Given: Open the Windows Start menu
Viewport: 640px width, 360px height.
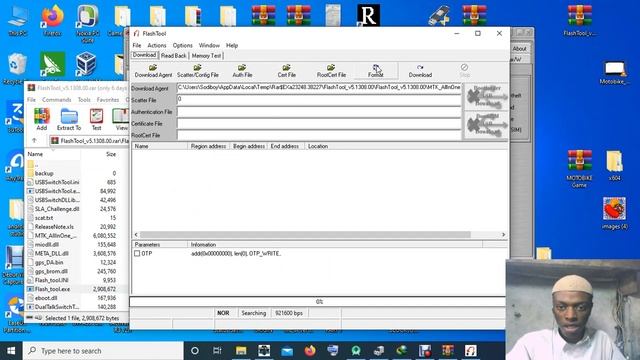Looking at the screenshot, I should [11, 351].
